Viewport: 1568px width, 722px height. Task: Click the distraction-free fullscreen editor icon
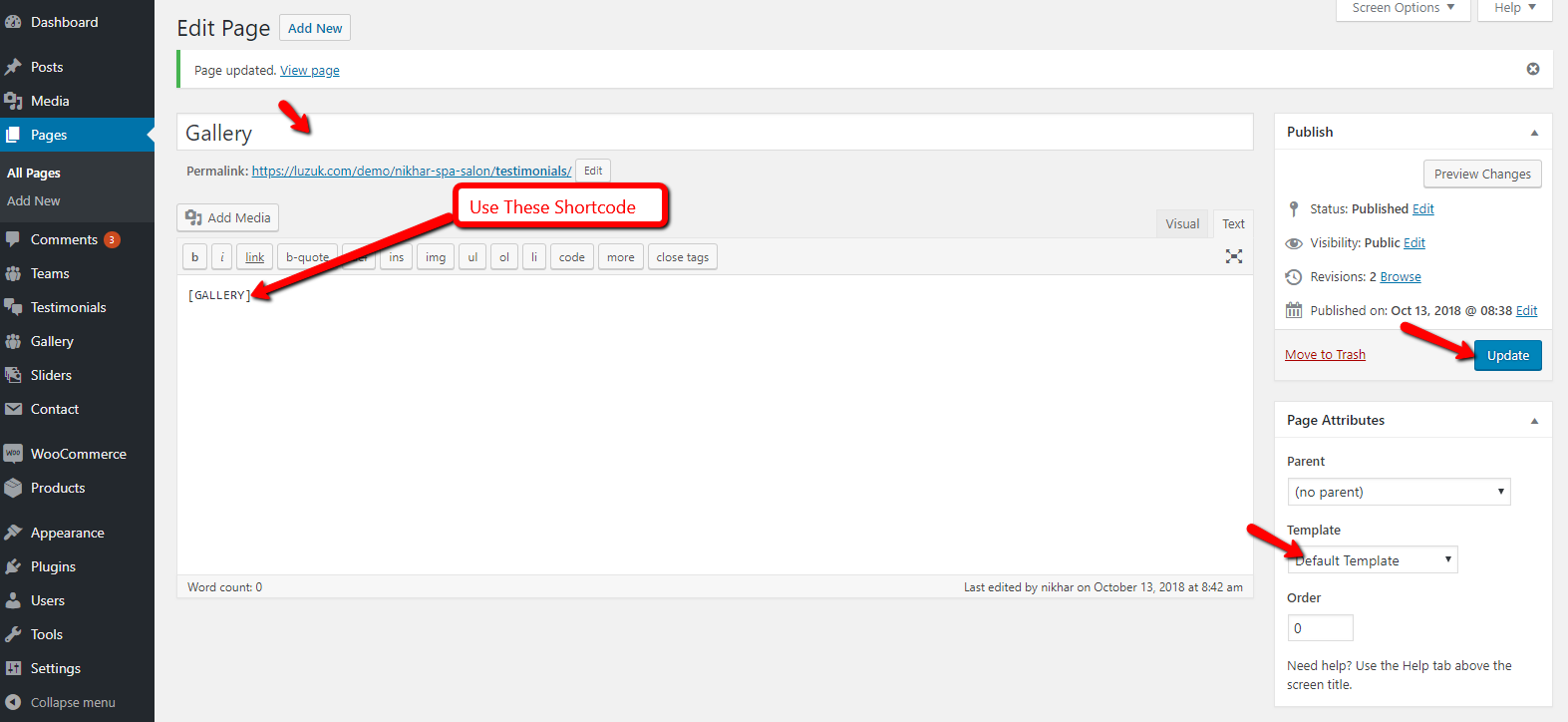pos(1234,256)
